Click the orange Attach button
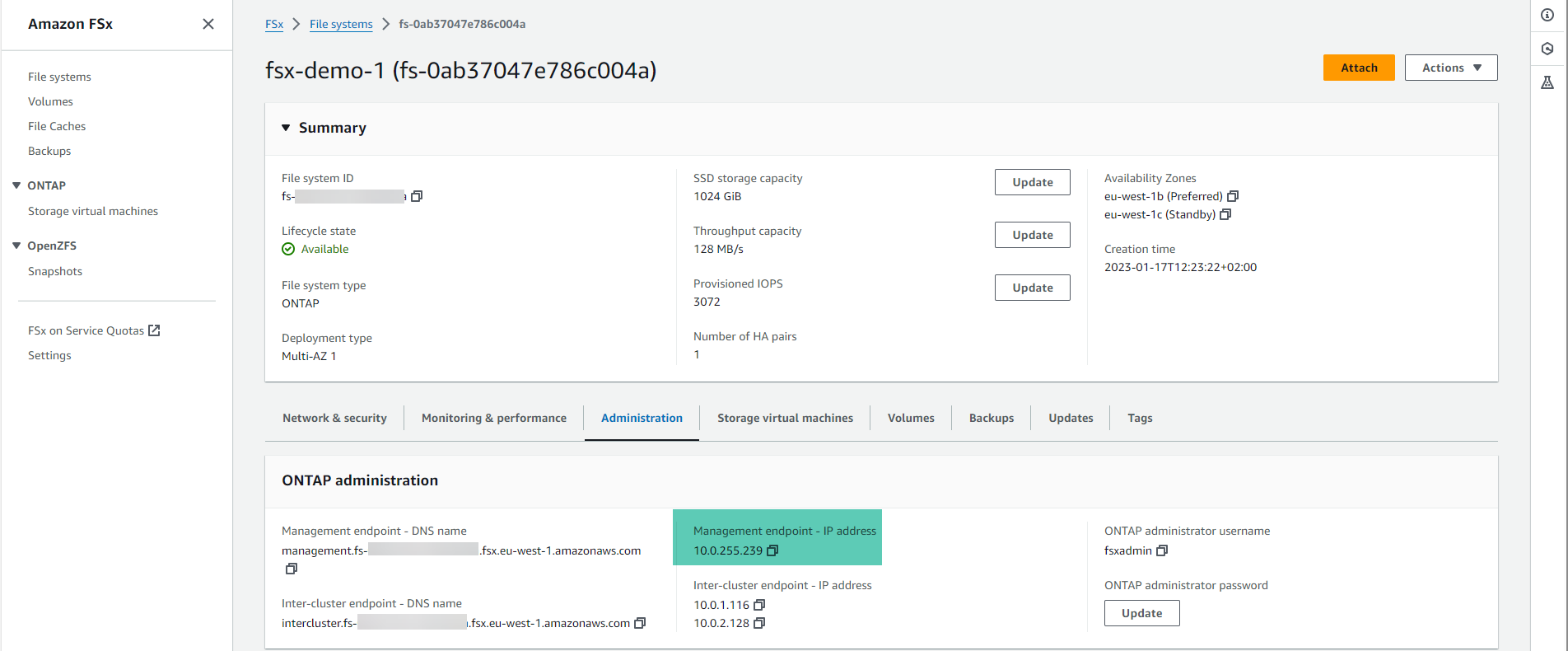Image resolution: width=1568 pixels, height=651 pixels. click(x=1359, y=68)
